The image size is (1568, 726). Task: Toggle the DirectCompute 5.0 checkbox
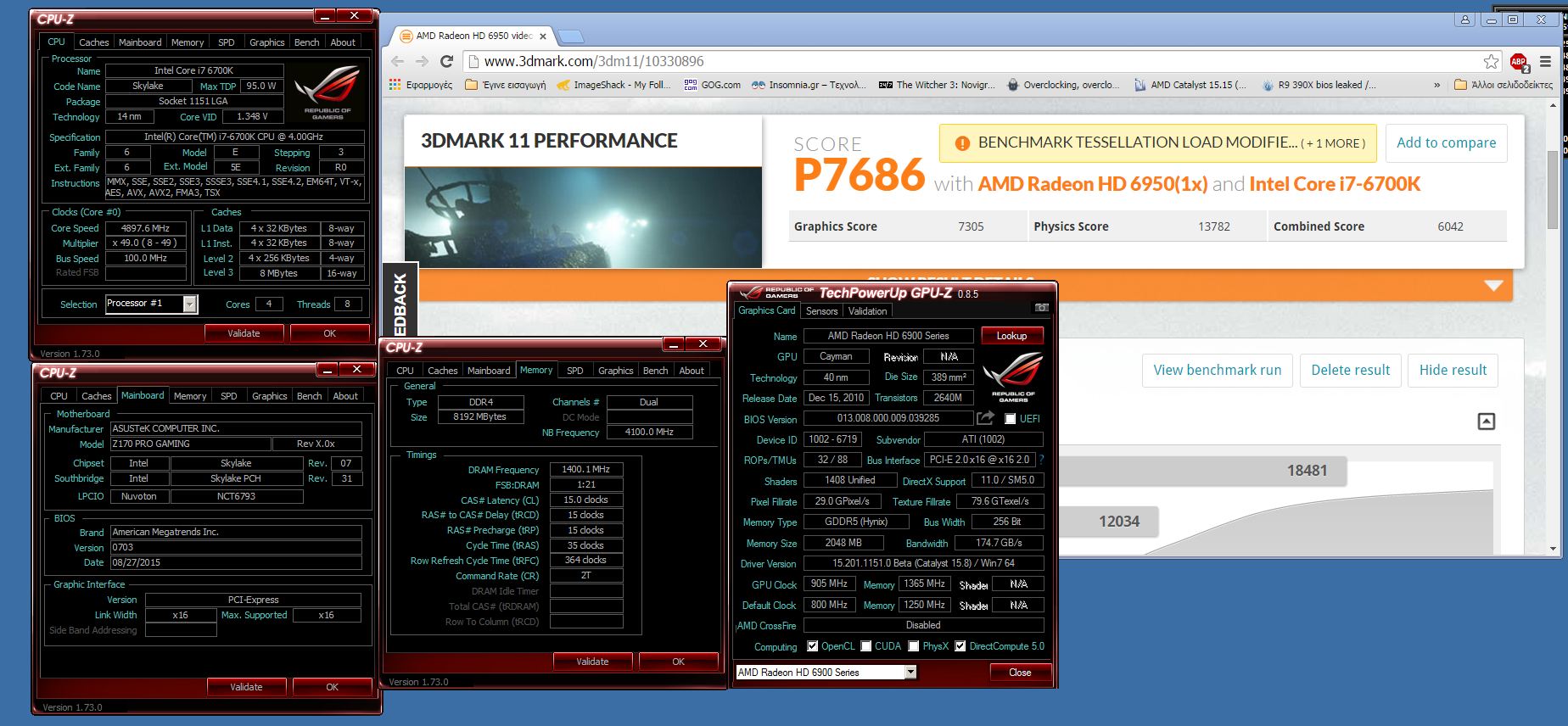[x=960, y=646]
